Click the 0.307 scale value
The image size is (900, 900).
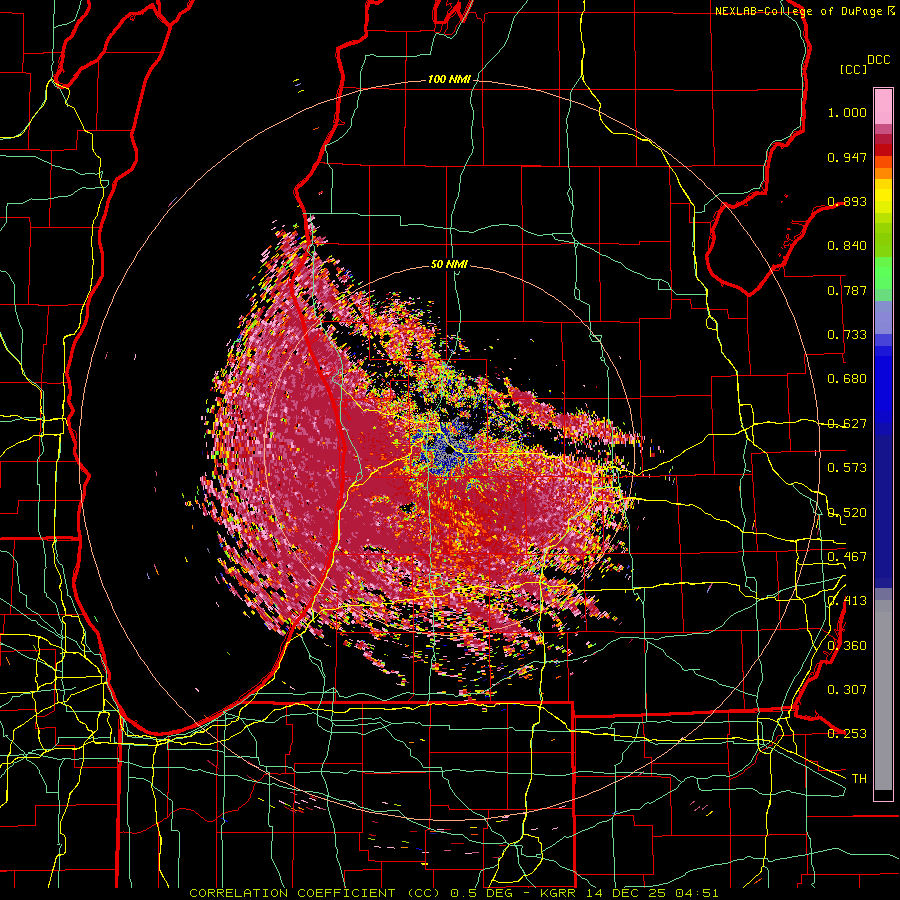(x=847, y=690)
